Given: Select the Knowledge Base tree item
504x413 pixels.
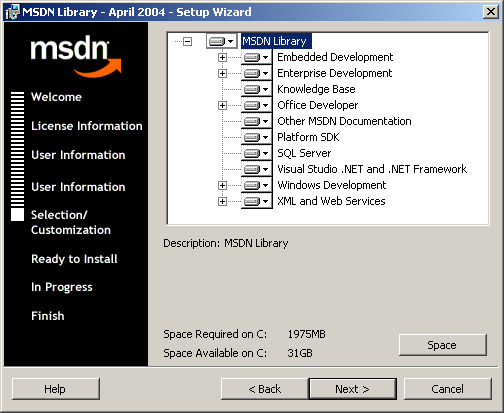Looking at the screenshot, I should point(316,89).
